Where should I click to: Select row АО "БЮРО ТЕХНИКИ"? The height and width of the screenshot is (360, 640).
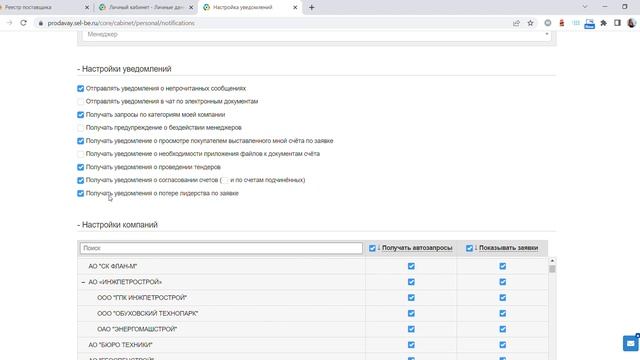coord(312,345)
